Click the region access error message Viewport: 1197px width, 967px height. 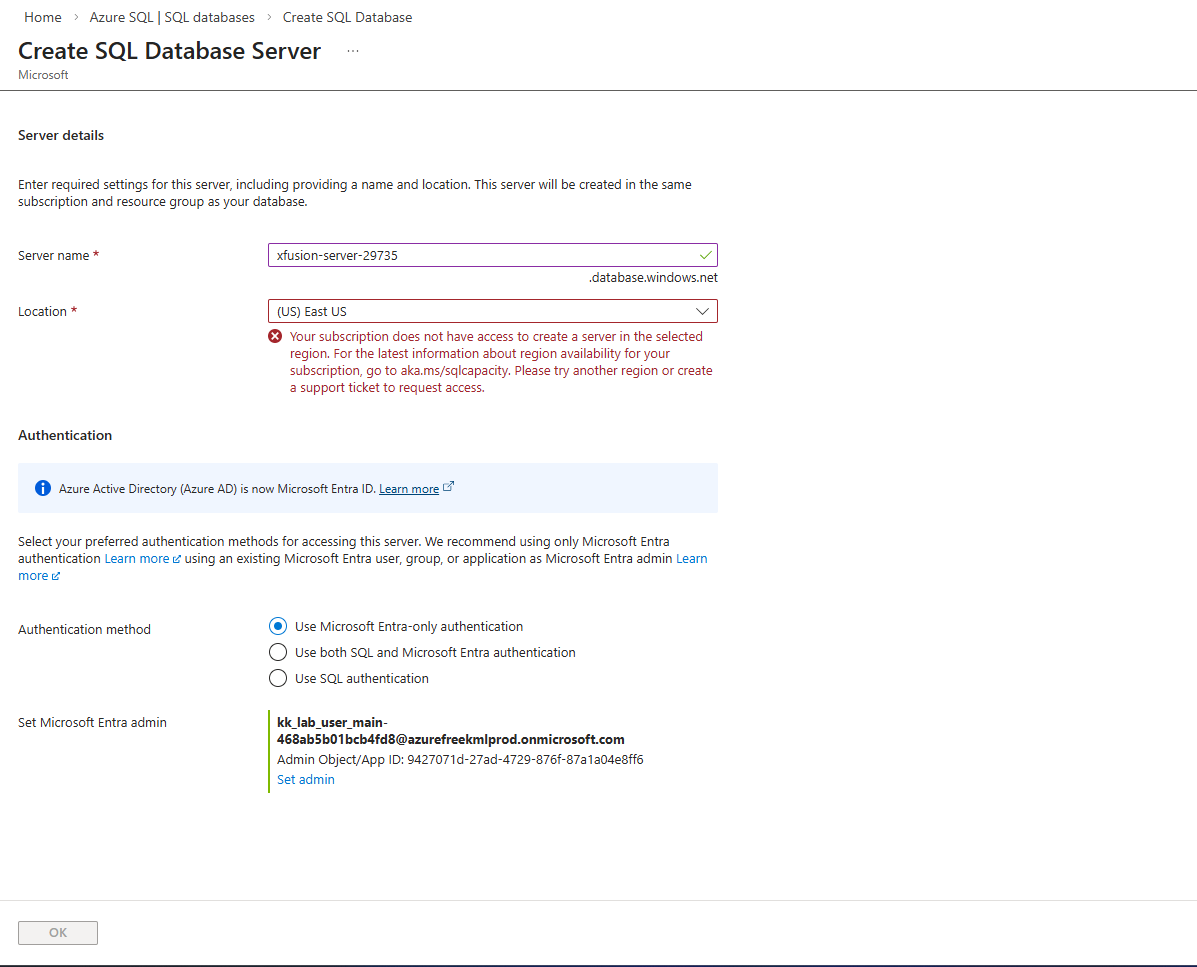501,362
